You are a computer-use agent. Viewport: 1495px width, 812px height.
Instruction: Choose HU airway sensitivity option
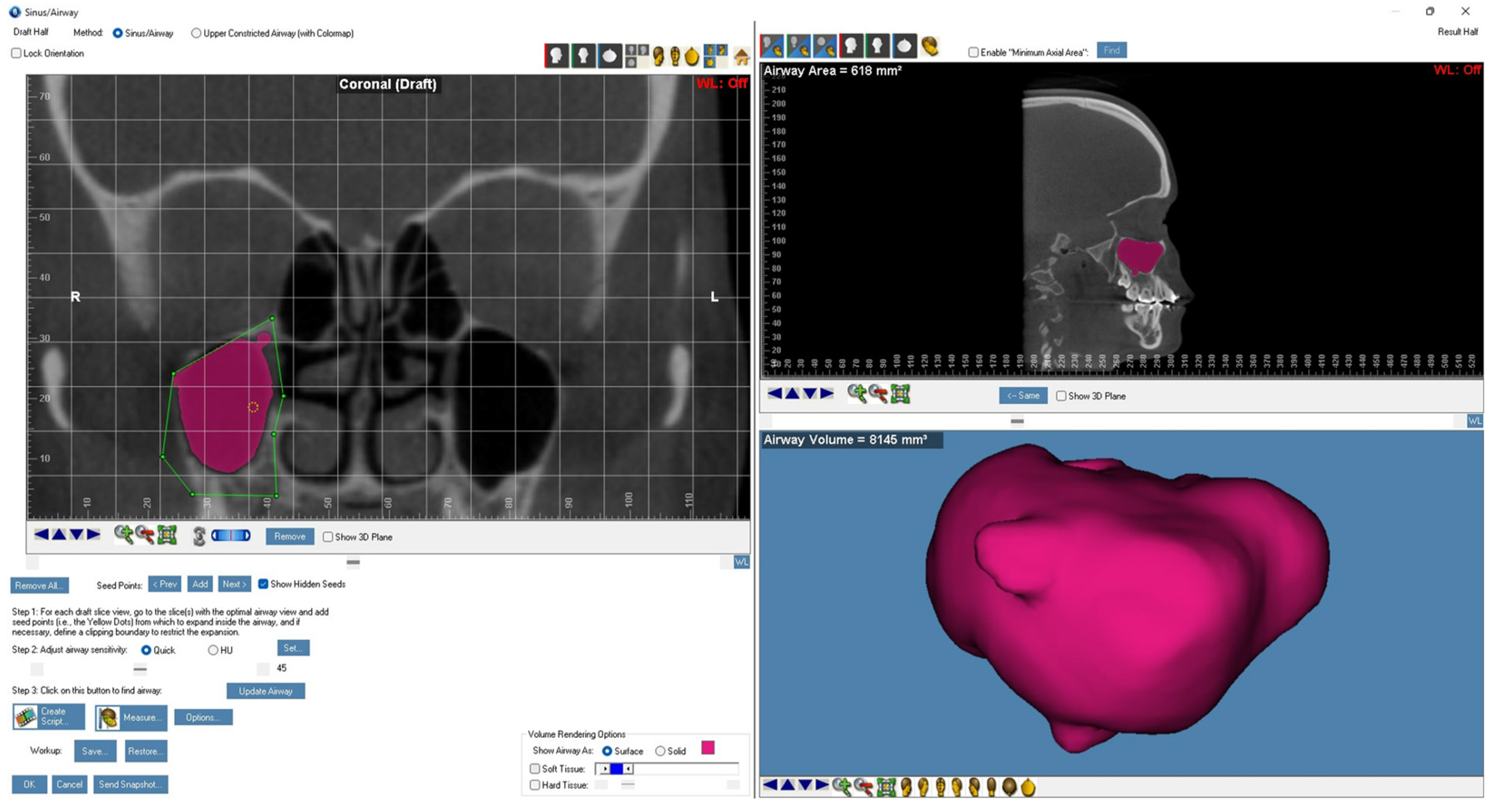click(x=213, y=650)
